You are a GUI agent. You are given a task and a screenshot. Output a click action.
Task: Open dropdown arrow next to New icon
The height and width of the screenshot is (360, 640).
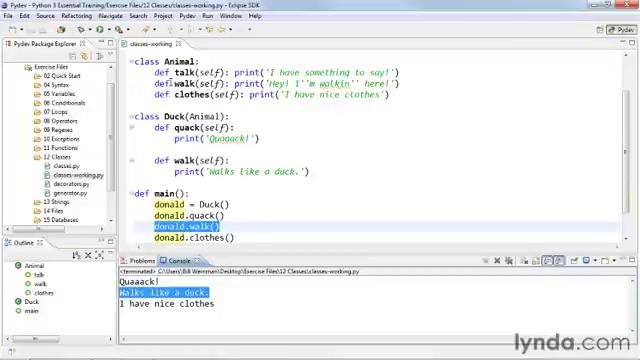[x=22, y=29]
